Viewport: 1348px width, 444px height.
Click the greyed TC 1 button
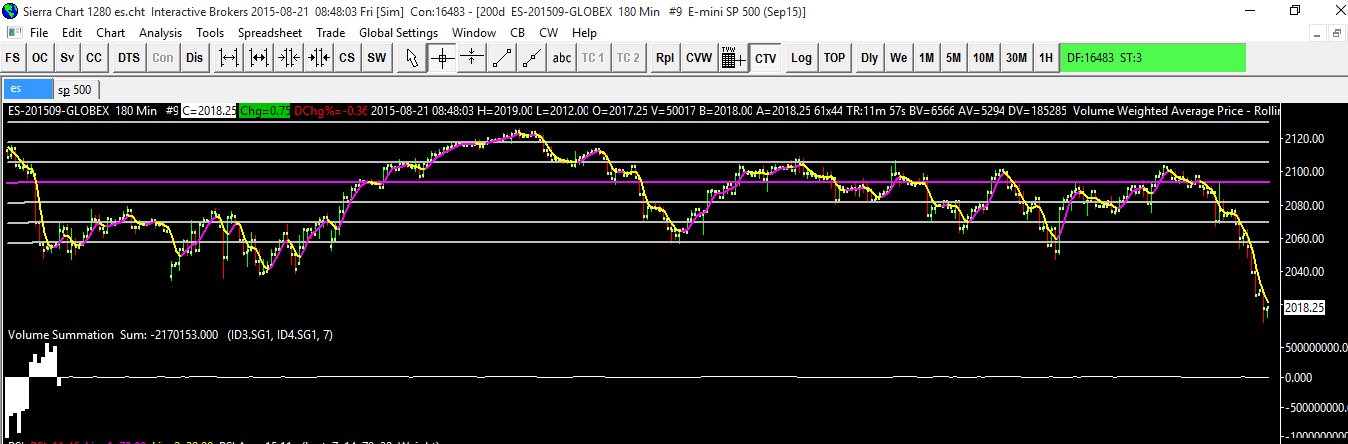pos(593,58)
